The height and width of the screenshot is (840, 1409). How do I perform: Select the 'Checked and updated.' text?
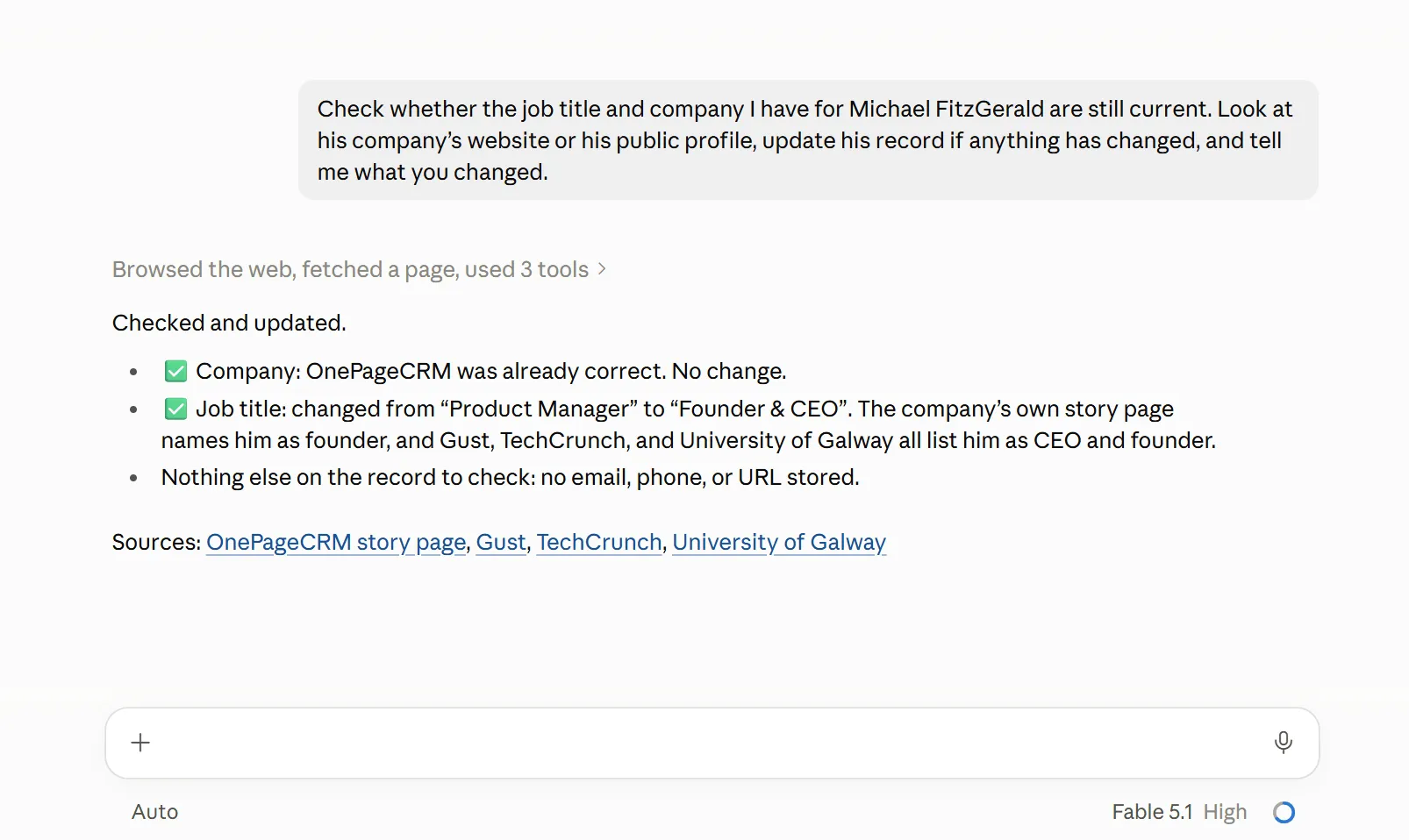point(229,323)
